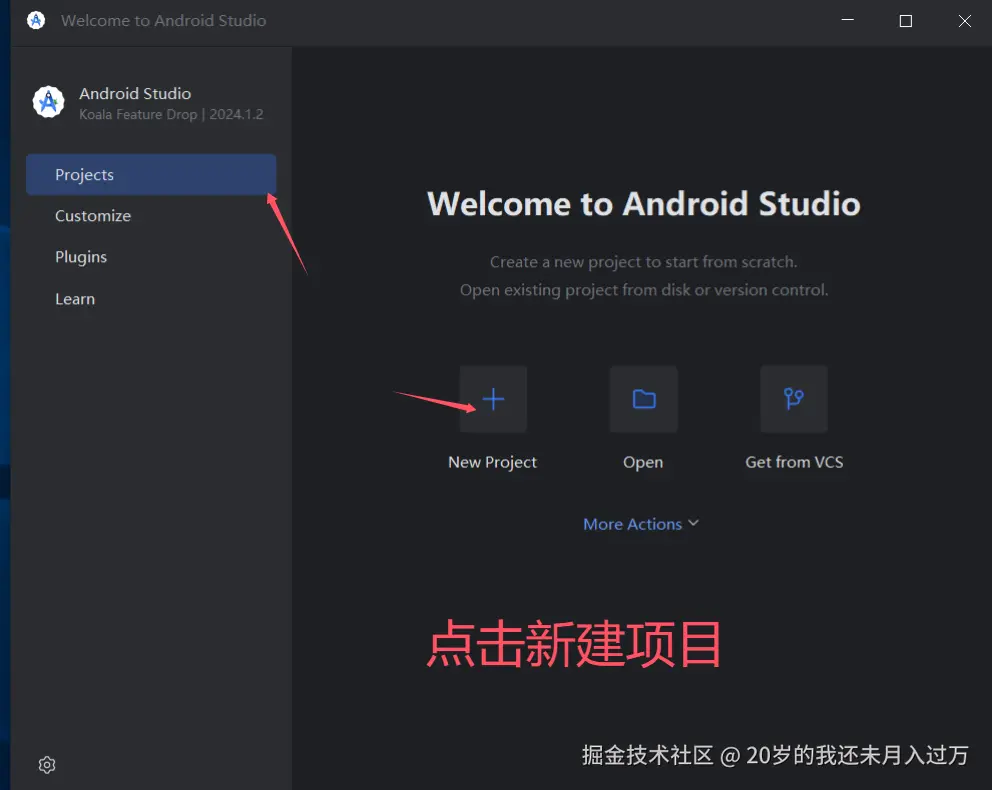
Task: Click the Welcome to Android Studio heading
Action: pos(643,204)
